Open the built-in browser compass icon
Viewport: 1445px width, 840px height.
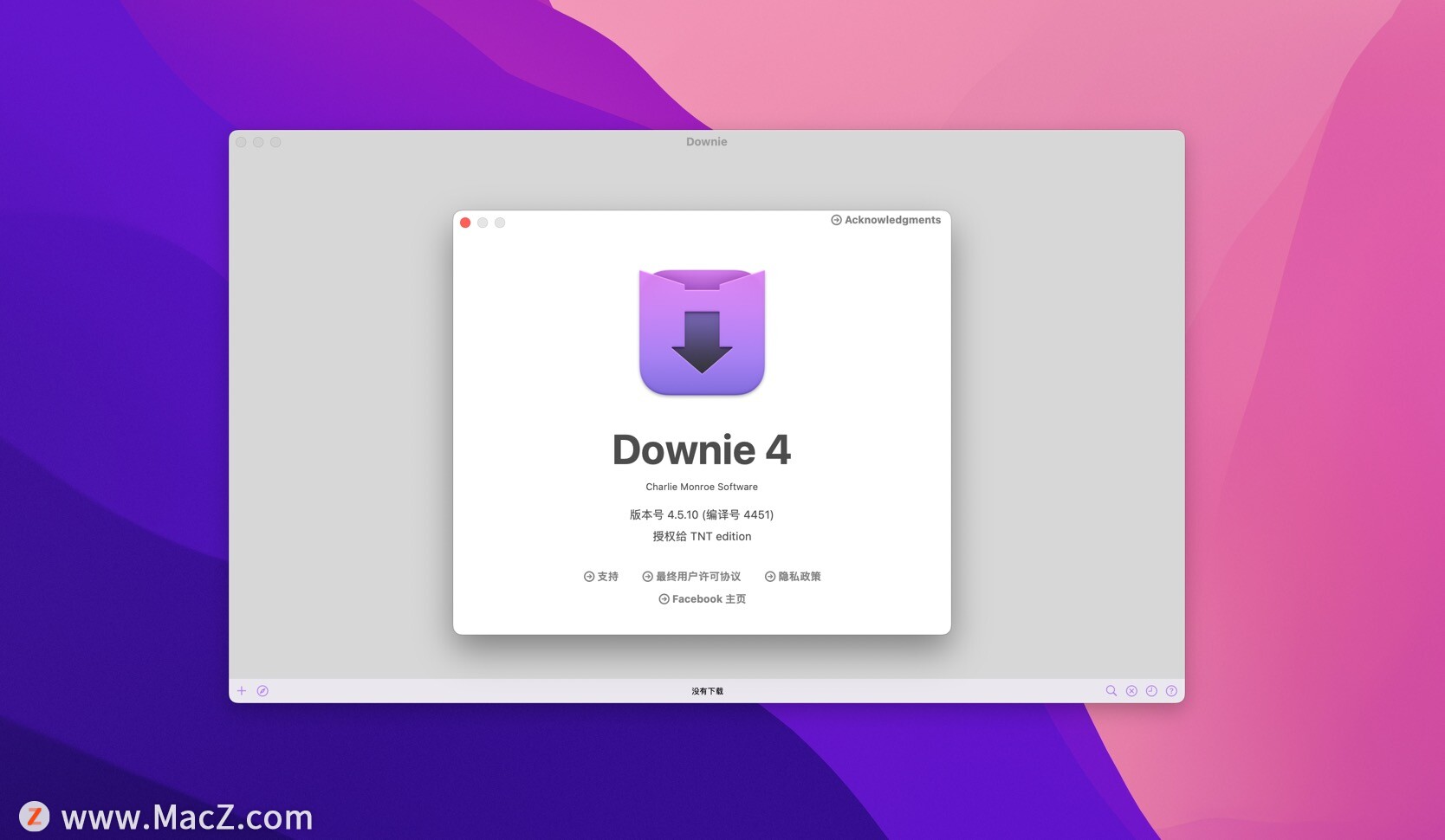[x=262, y=691]
